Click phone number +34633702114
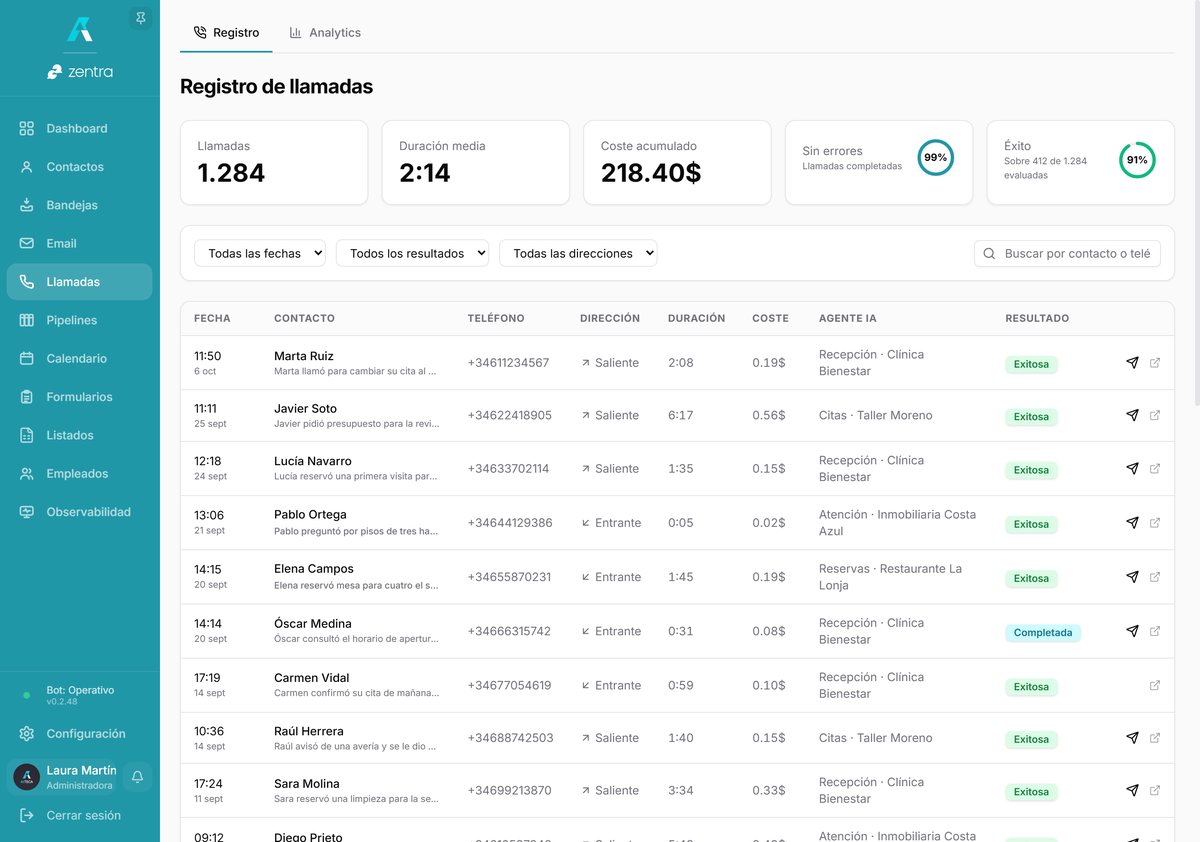This screenshot has height=842, width=1200. pyautogui.click(x=508, y=468)
